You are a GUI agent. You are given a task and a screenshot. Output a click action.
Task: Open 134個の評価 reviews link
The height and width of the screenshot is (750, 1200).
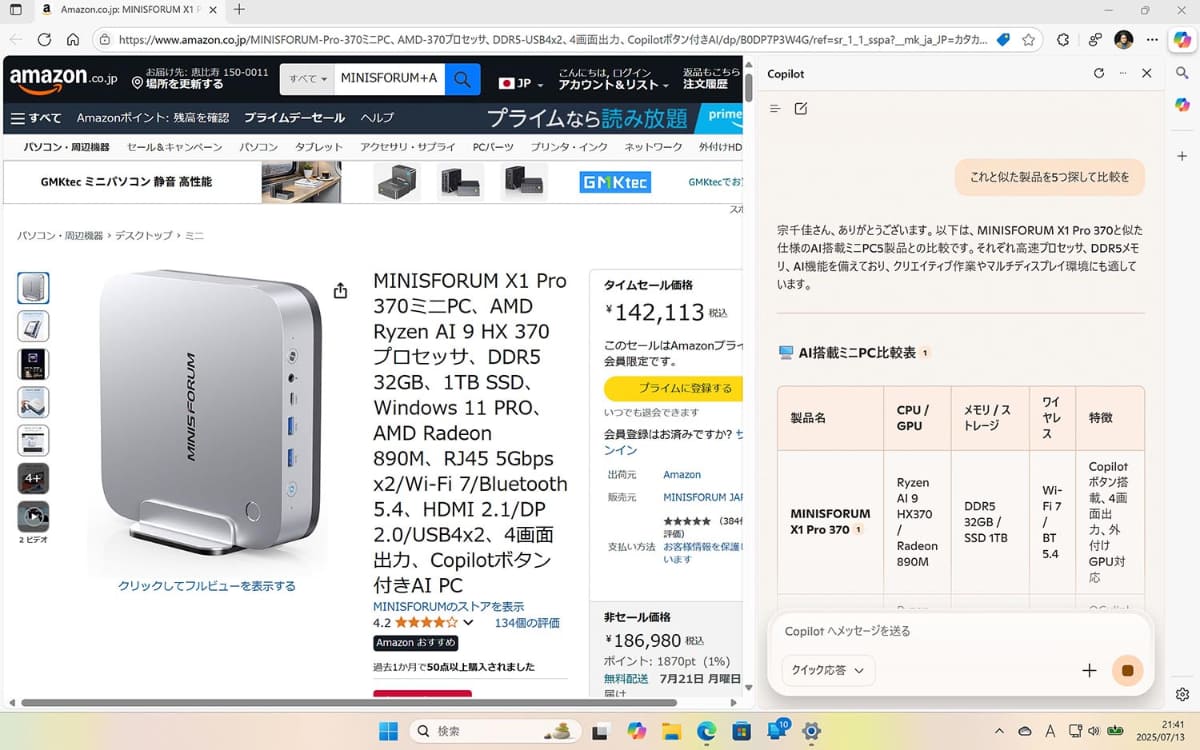pyautogui.click(x=527, y=622)
